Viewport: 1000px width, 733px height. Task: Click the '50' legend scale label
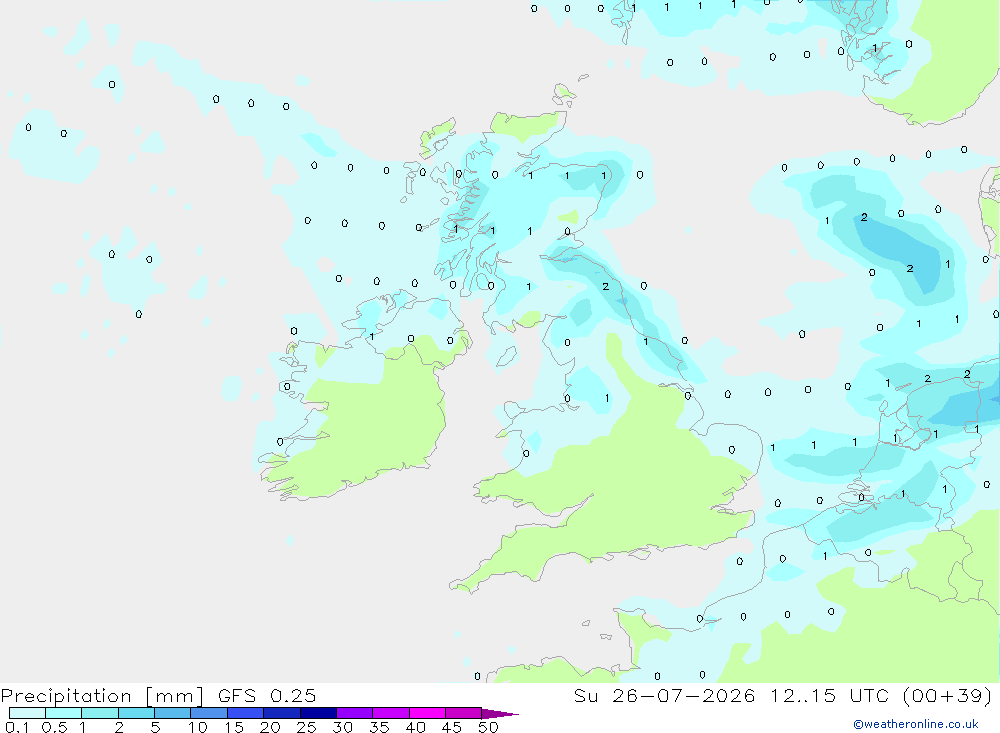pos(488,727)
